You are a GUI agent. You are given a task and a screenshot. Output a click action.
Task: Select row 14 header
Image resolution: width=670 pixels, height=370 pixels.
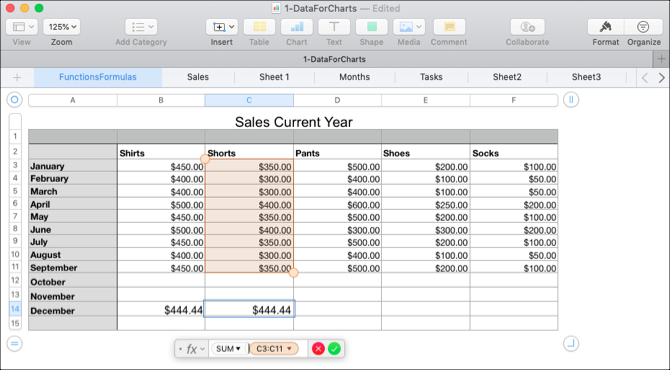tap(15, 309)
